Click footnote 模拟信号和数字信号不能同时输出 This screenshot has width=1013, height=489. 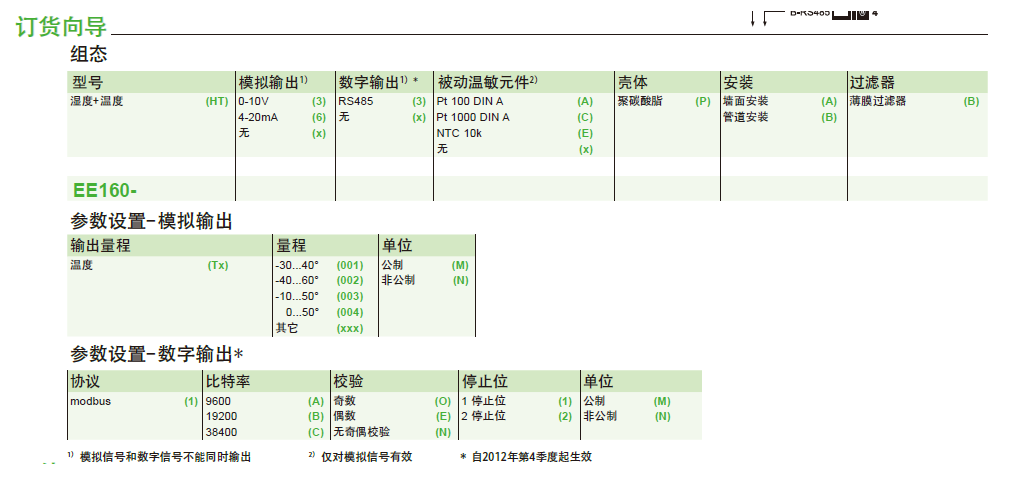point(165,457)
